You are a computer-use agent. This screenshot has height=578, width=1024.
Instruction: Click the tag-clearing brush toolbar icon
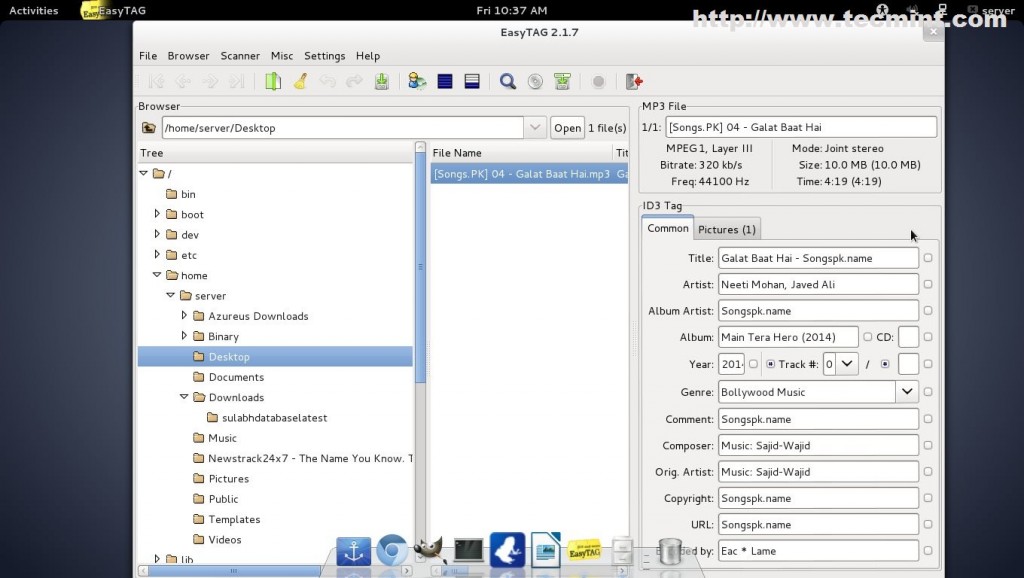click(x=300, y=81)
